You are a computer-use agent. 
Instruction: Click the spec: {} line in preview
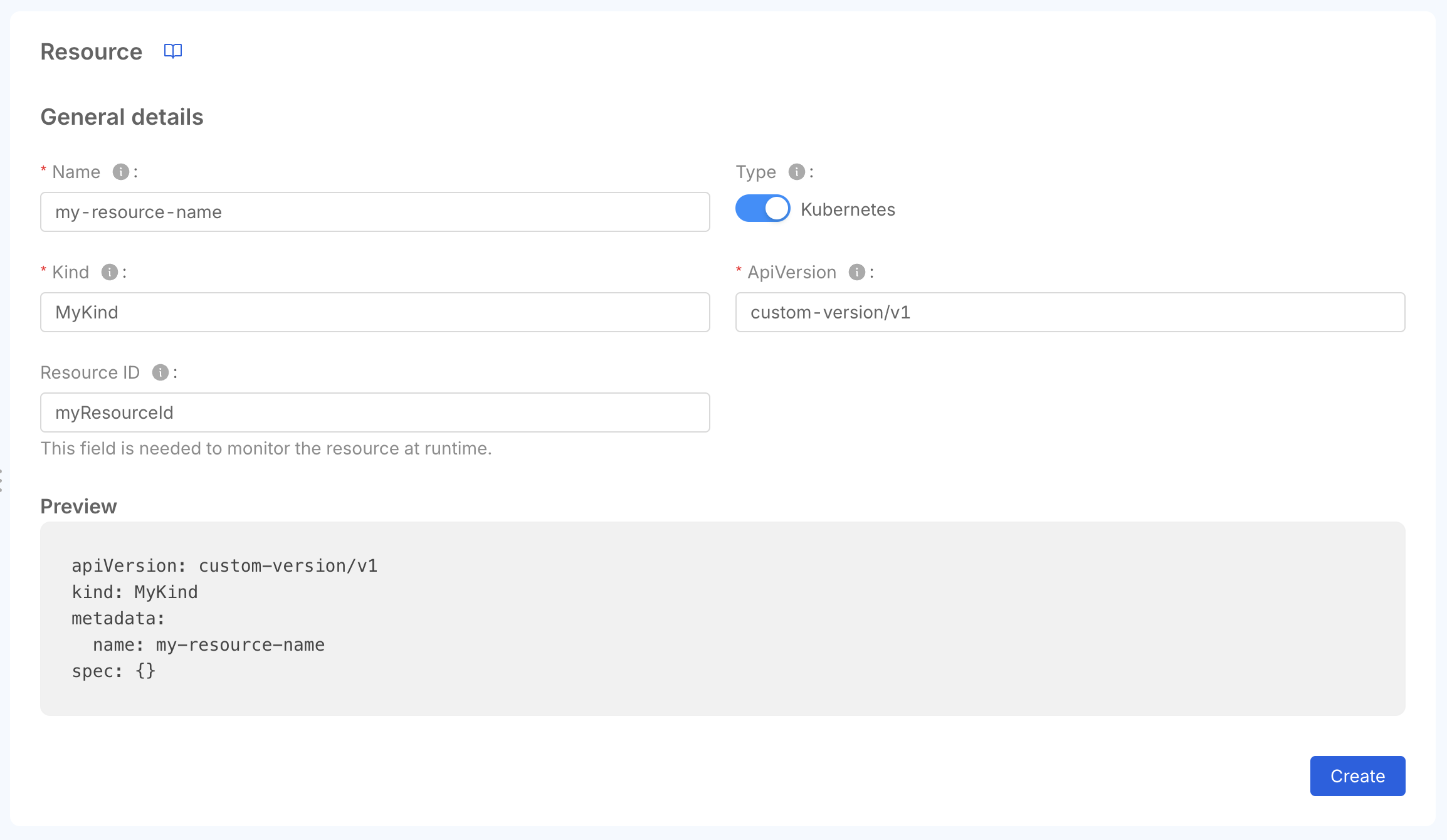pos(113,671)
